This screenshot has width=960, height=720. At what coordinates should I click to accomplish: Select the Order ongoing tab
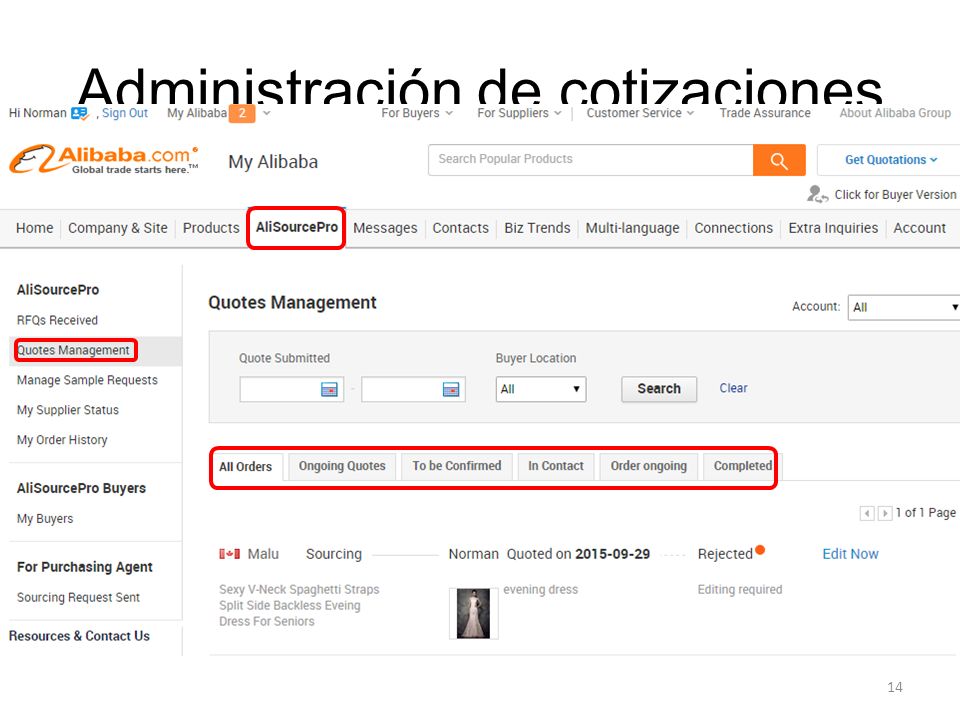(648, 466)
